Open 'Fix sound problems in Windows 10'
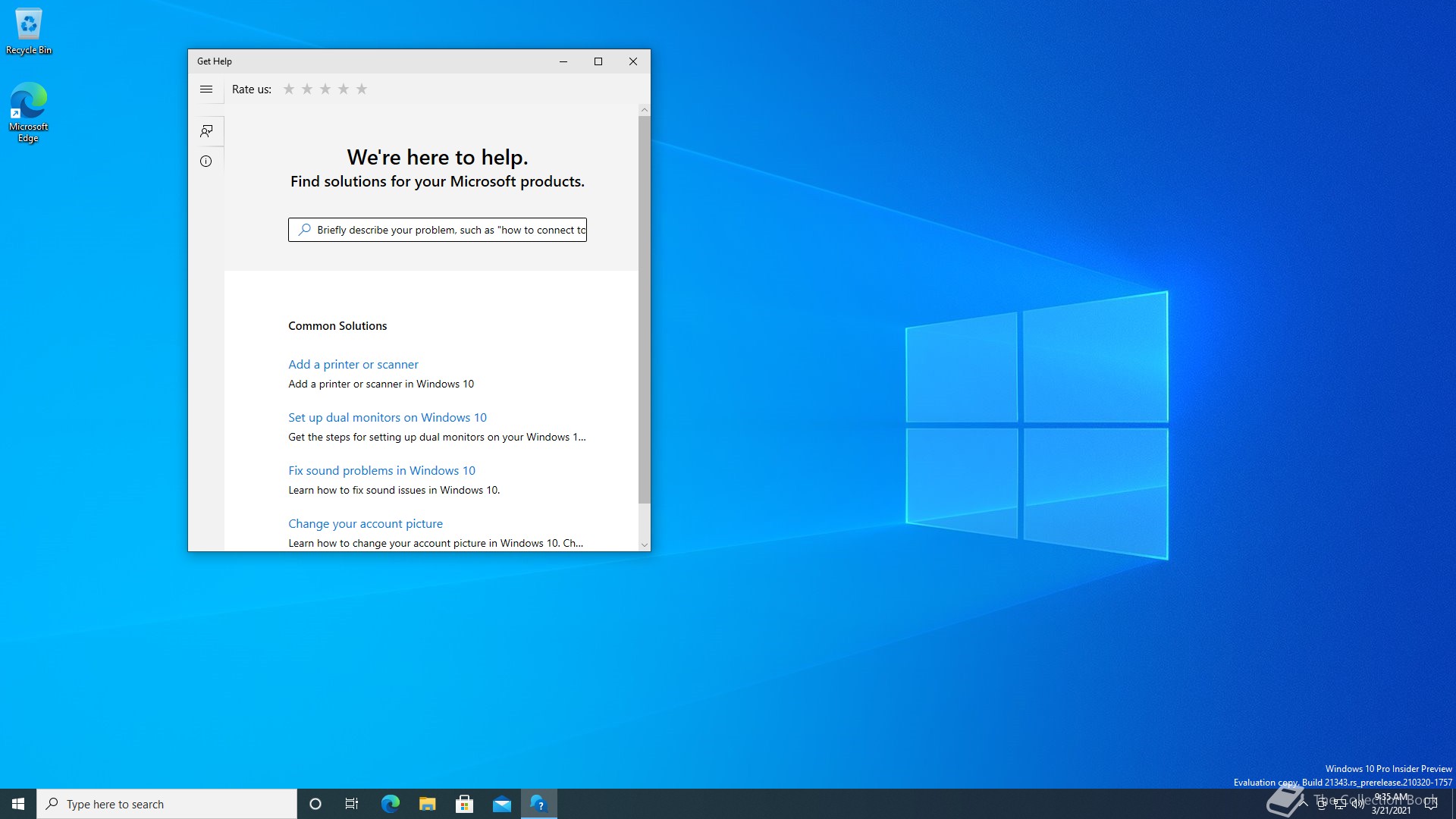The height and width of the screenshot is (819, 1456). pyautogui.click(x=381, y=470)
